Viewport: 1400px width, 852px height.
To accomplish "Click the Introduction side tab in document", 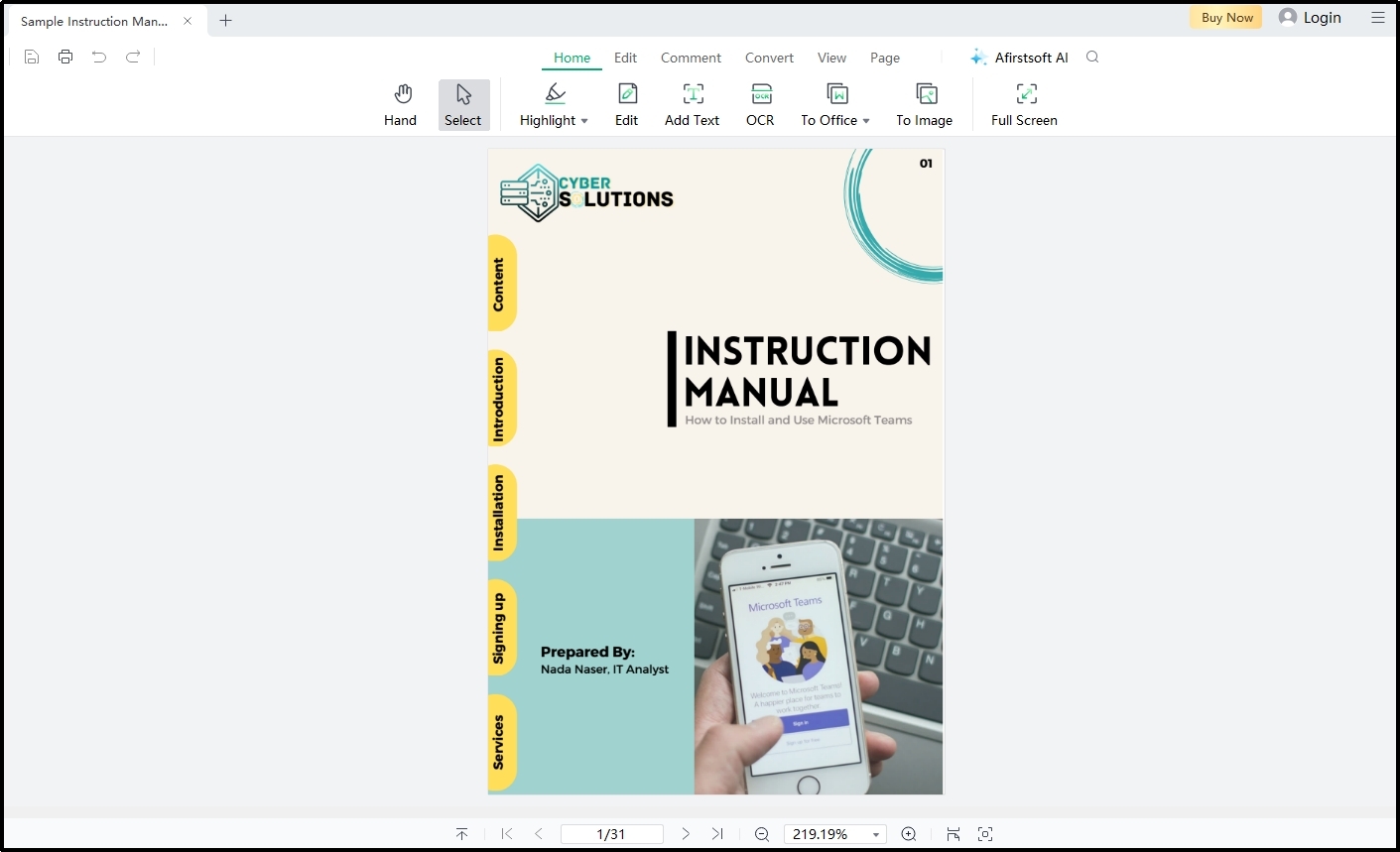I will tap(501, 399).
